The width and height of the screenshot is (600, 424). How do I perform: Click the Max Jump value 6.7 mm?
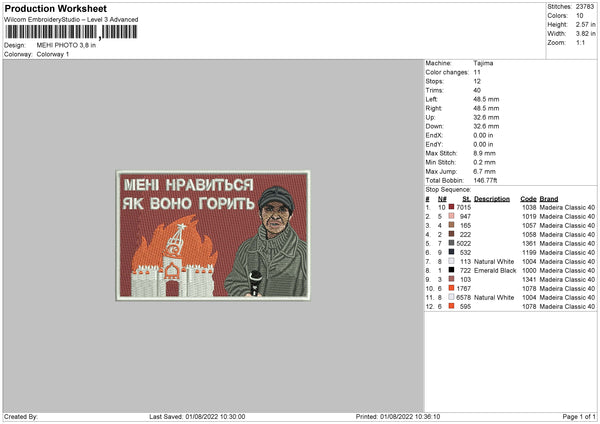pyautogui.click(x=484, y=171)
